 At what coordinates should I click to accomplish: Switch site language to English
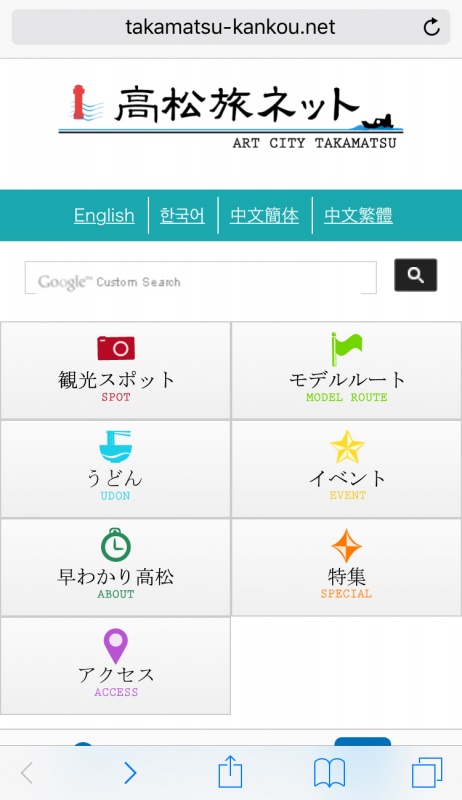(104, 215)
